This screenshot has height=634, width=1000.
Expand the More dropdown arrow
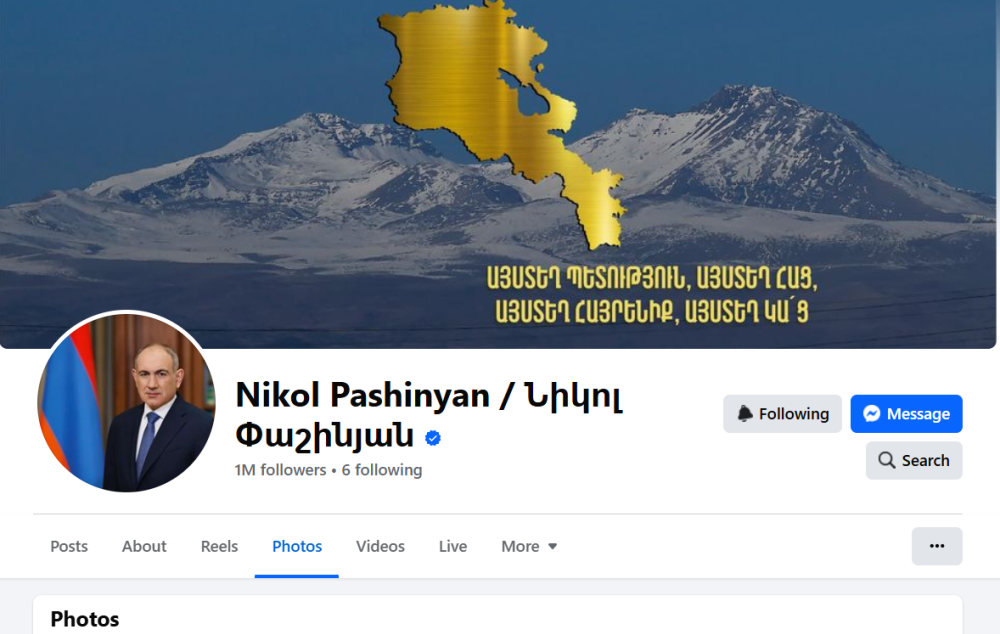(x=552, y=546)
